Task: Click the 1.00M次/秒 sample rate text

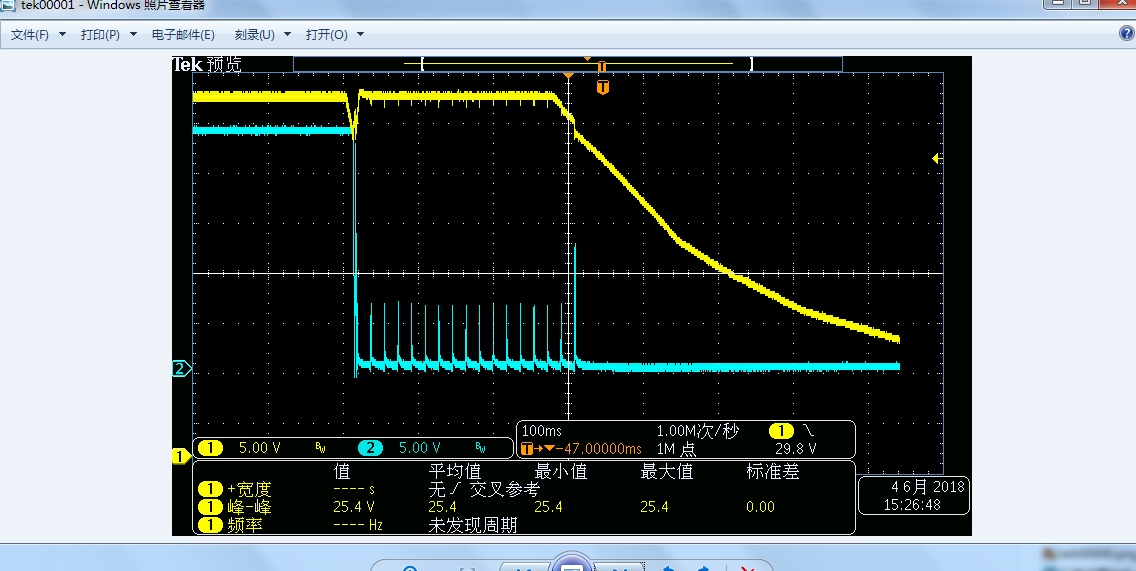Action: (697, 431)
